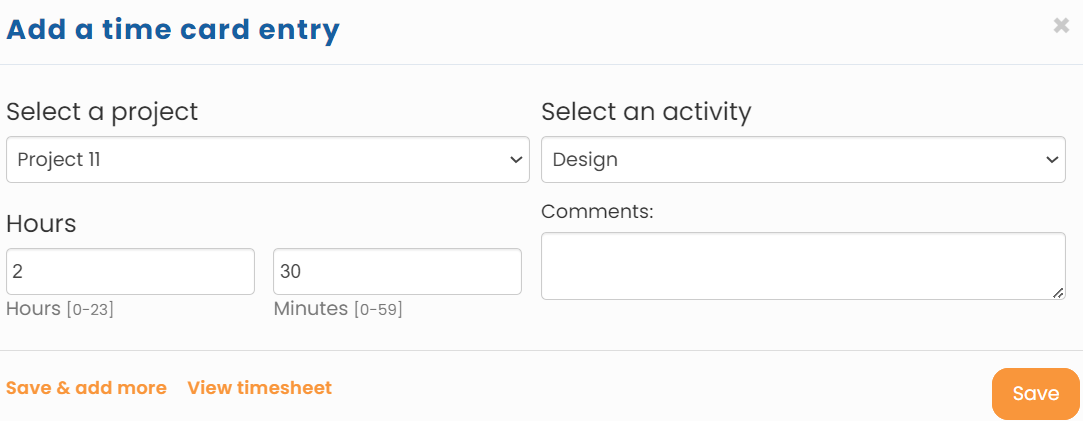This screenshot has width=1083, height=421.
Task: Focus the hours field showing 2
Action: point(130,272)
